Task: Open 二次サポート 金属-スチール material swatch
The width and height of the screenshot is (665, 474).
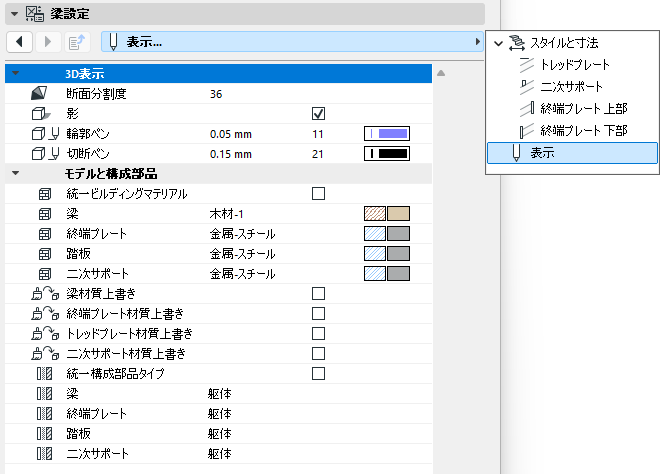Action: pyautogui.click(x=387, y=273)
